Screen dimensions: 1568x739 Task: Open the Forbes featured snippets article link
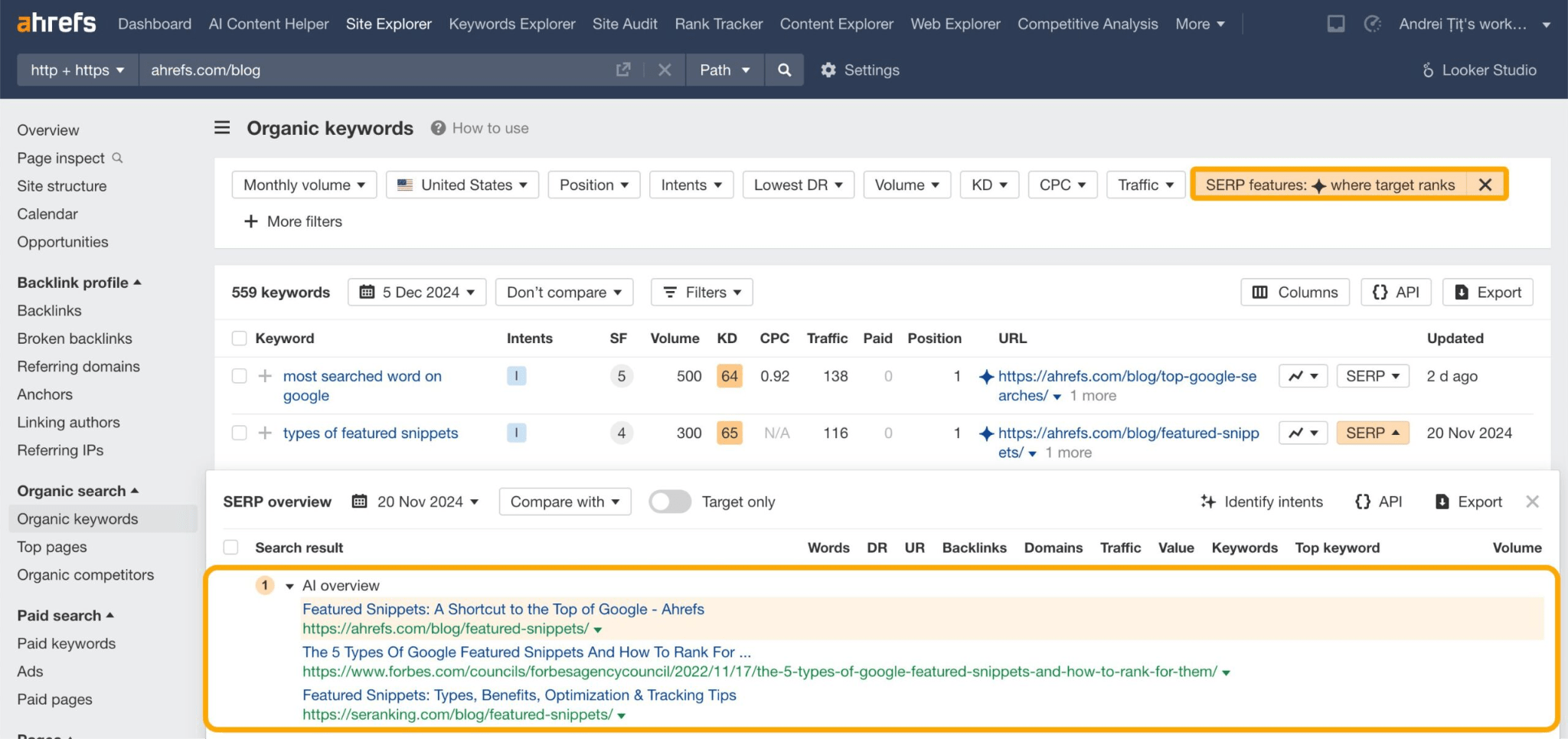click(x=526, y=652)
